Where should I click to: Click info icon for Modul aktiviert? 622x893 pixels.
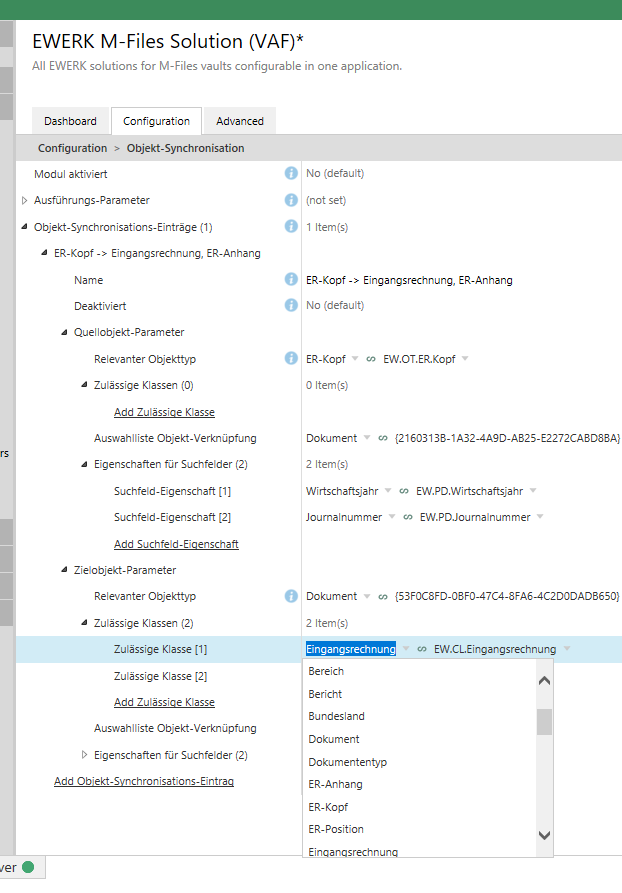[291, 173]
